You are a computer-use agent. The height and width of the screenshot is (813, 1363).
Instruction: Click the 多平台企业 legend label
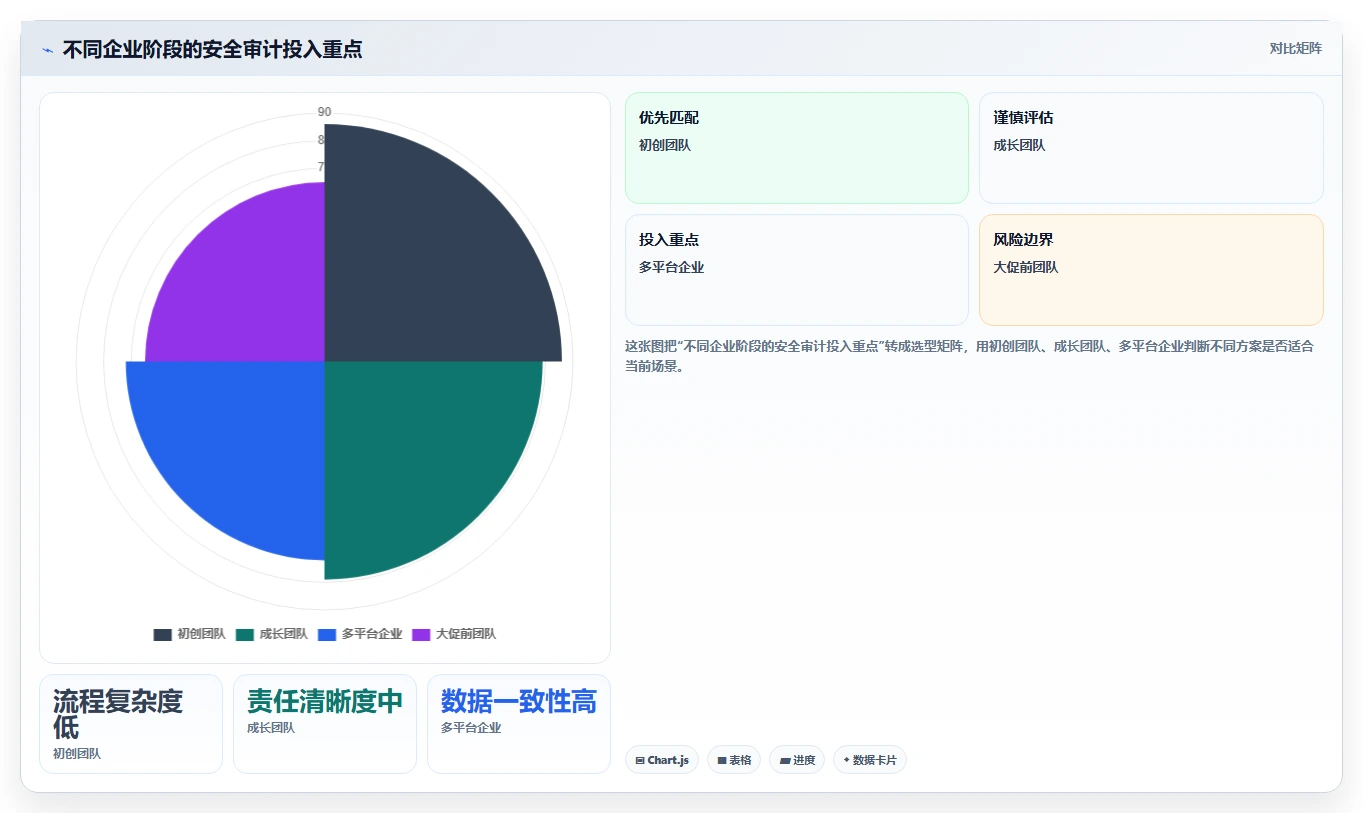tap(371, 634)
